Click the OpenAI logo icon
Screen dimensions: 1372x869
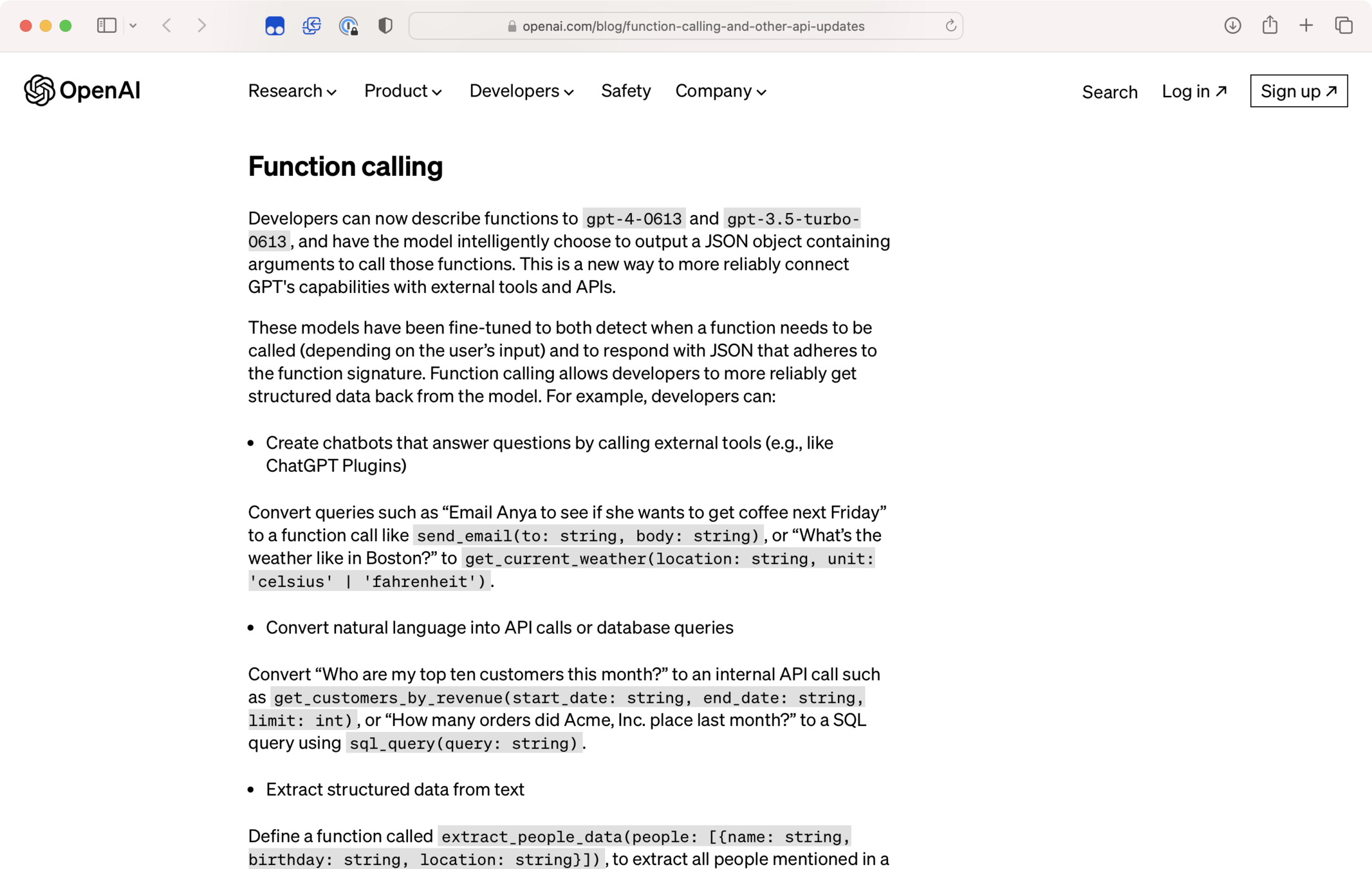click(39, 90)
